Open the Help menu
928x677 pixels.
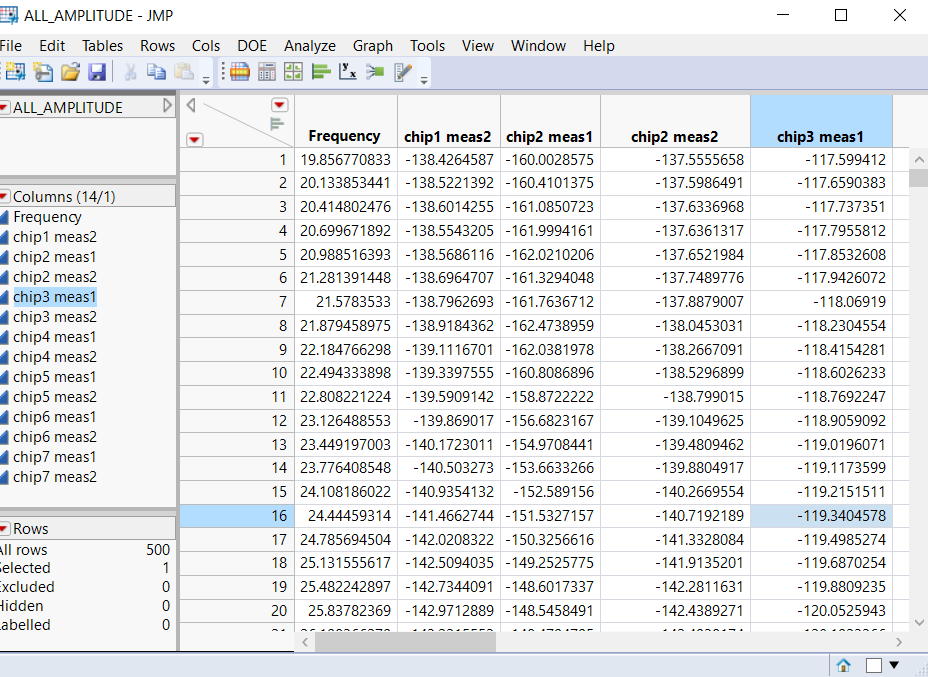(x=599, y=46)
